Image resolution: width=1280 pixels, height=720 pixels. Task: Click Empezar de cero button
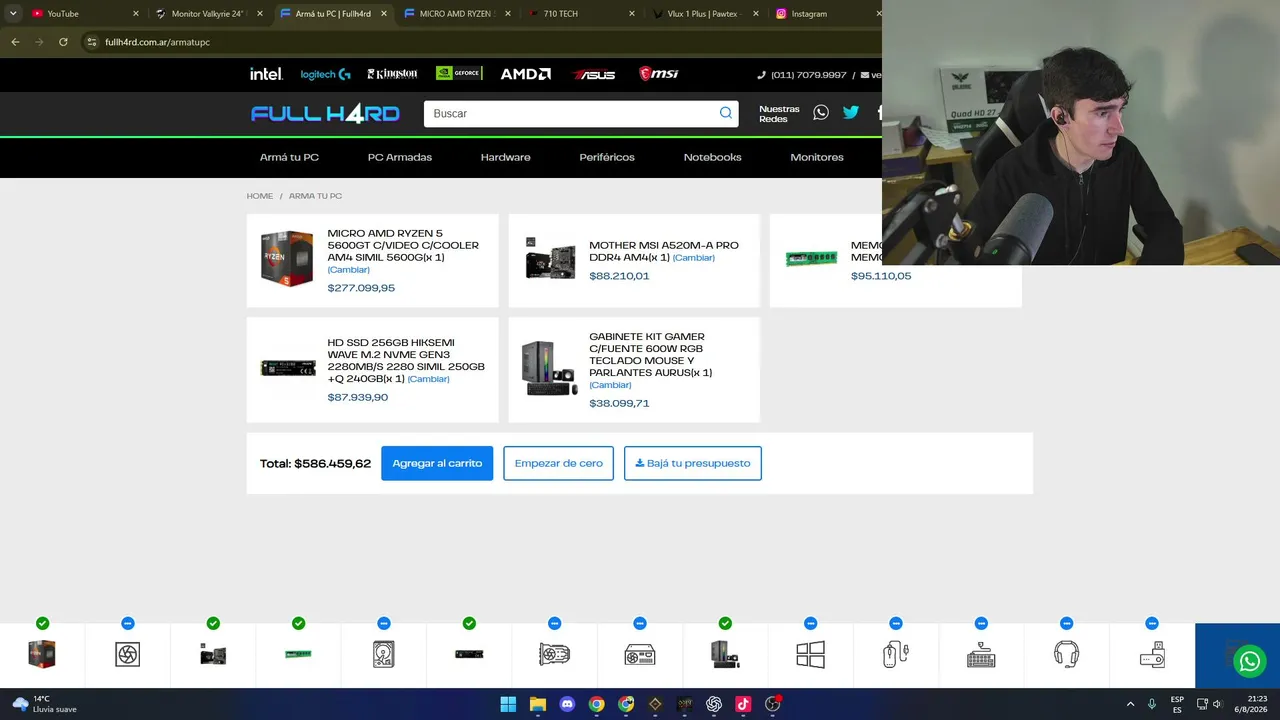point(558,463)
